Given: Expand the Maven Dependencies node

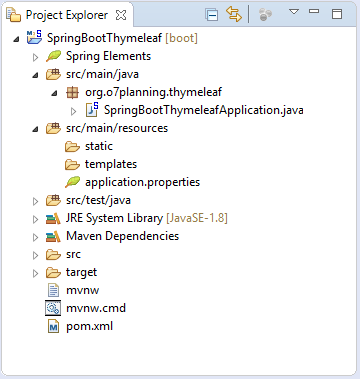Looking at the screenshot, I should (35, 237).
